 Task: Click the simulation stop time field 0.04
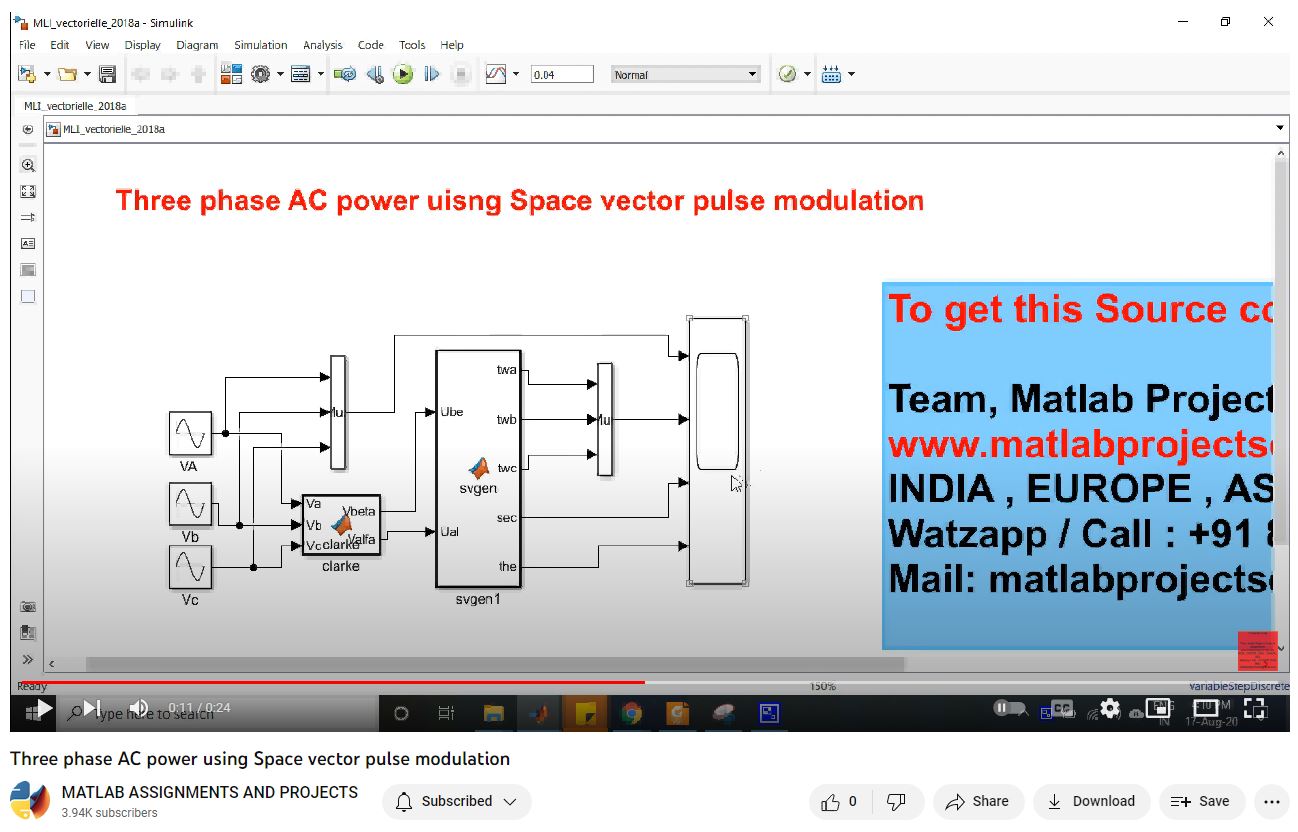pyautogui.click(x=562, y=74)
